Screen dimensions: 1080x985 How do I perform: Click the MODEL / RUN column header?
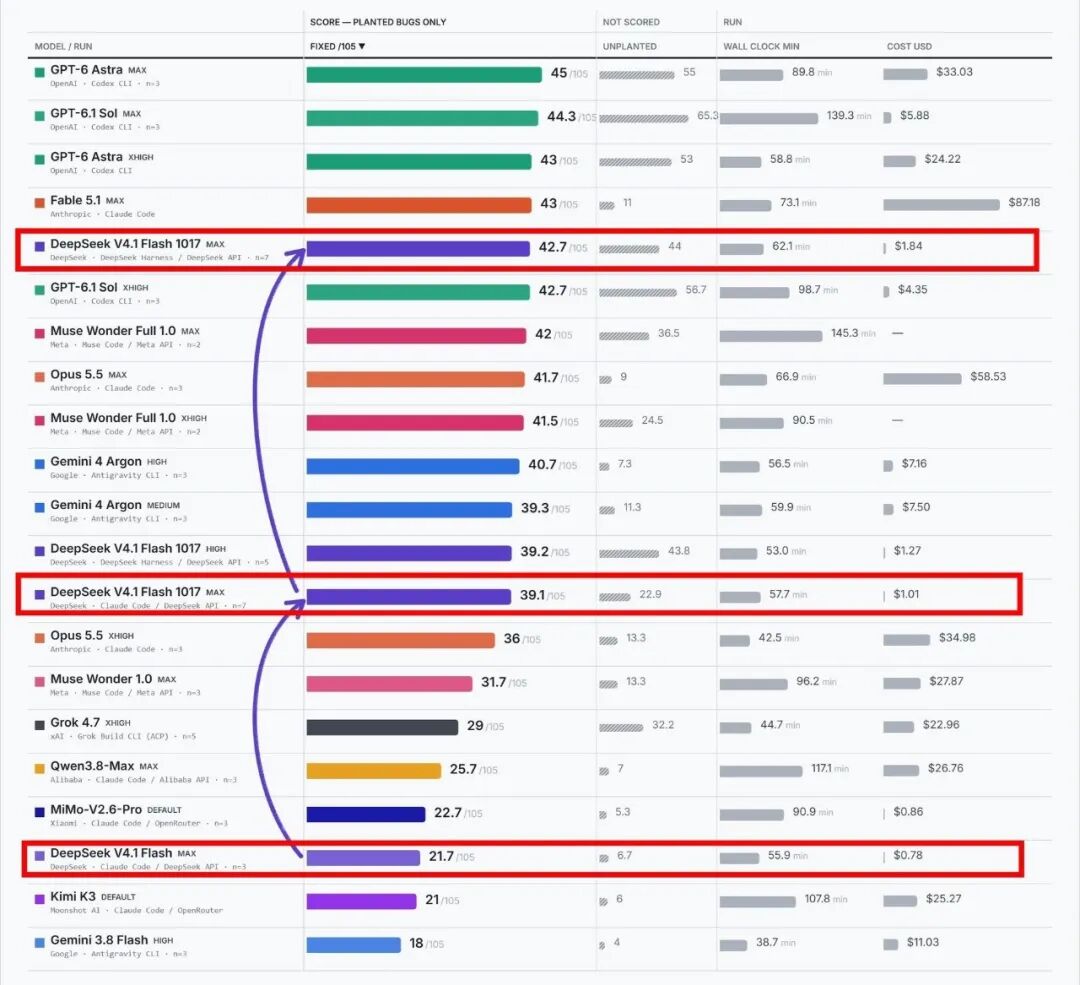[63, 46]
